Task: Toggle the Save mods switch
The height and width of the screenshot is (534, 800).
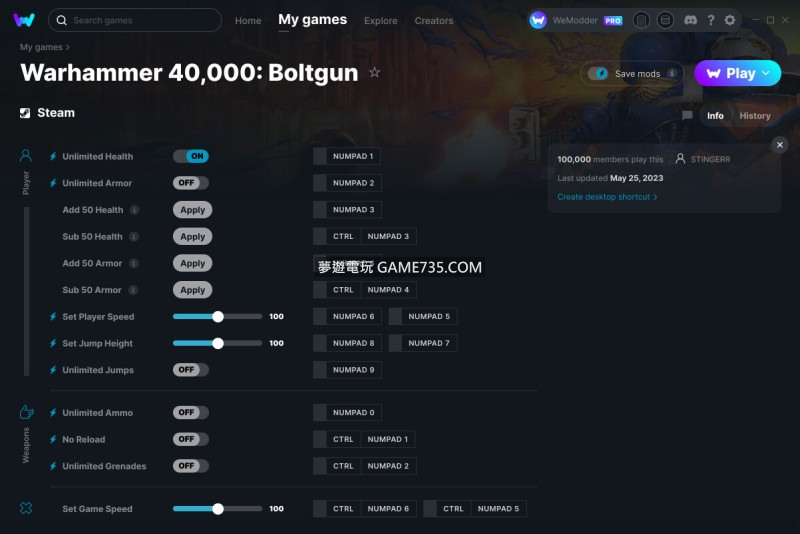Action: [597, 73]
